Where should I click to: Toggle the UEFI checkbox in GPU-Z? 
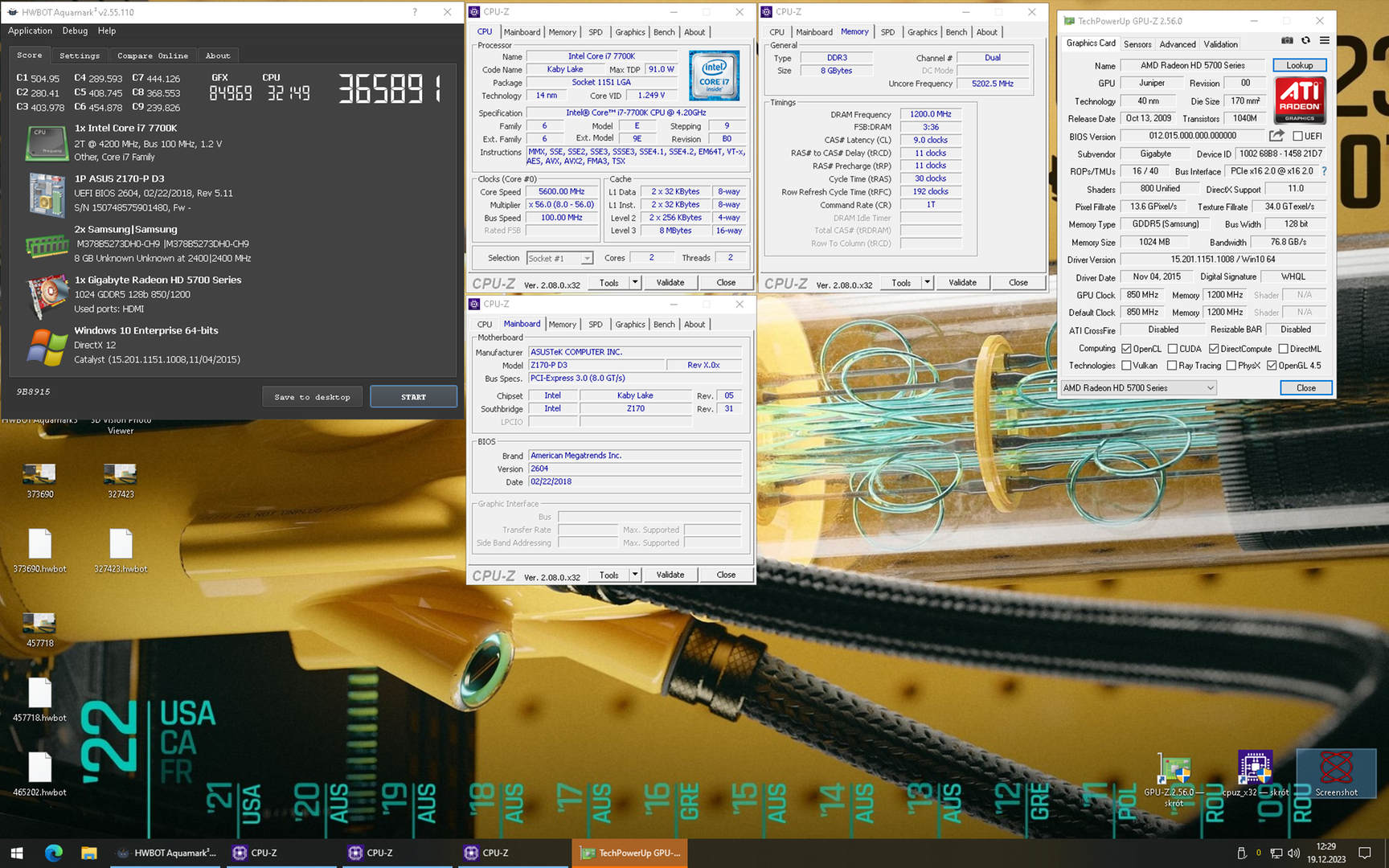click(x=1297, y=136)
